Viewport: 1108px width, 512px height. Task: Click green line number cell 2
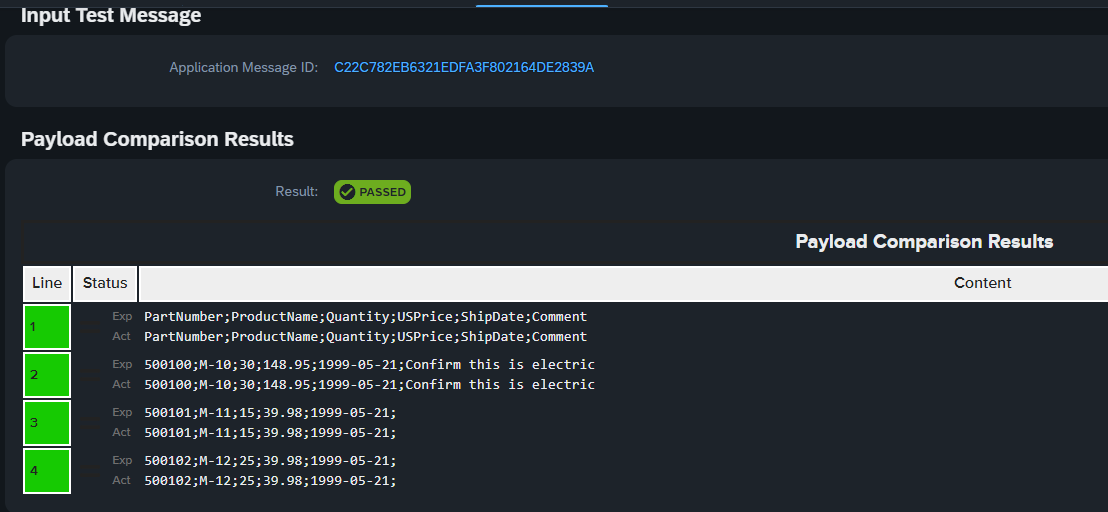pyautogui.click(x=47, y=375)
